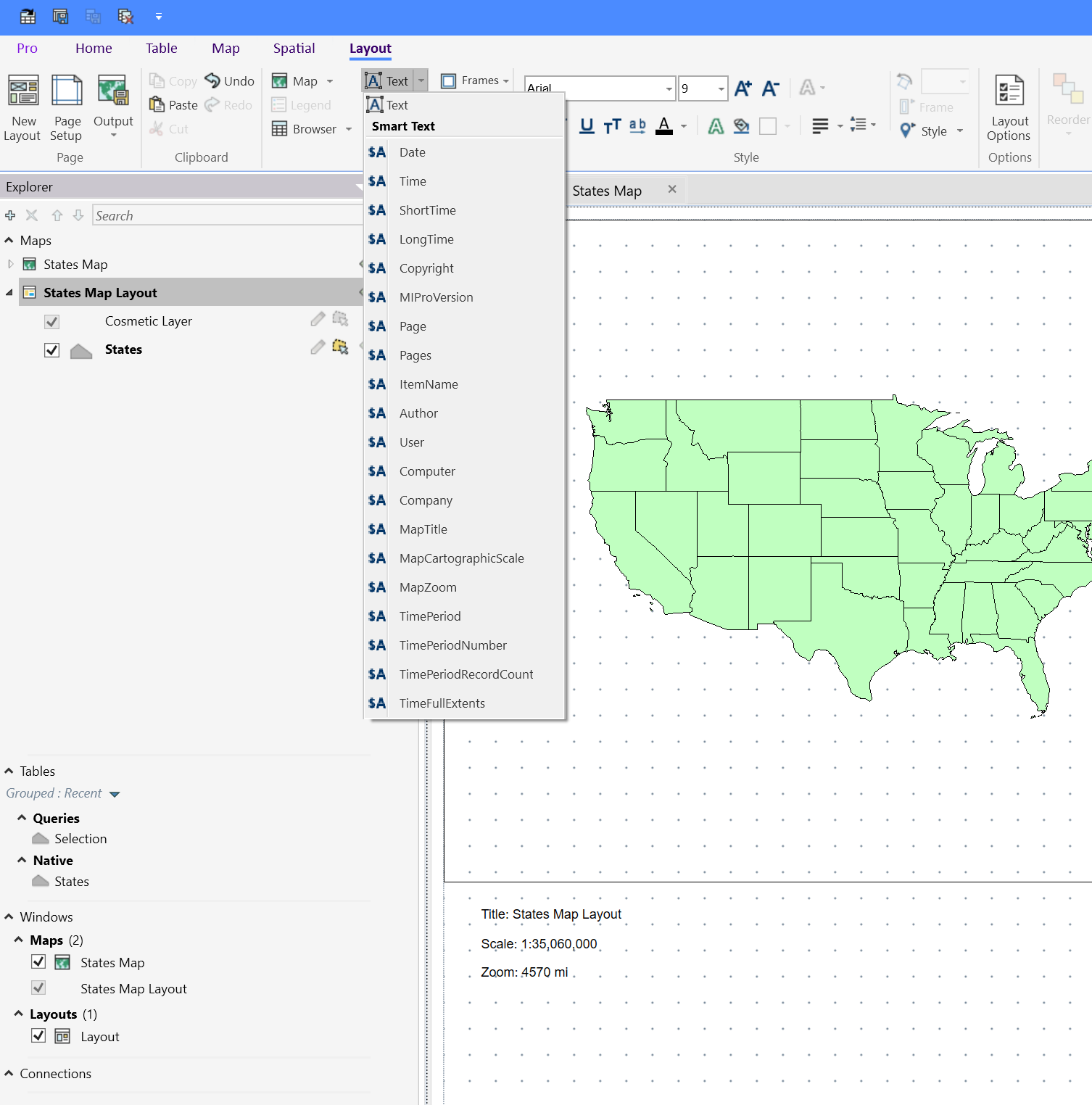
Task: Insert Date from the Smart Text menu
Action: [412, 152]
